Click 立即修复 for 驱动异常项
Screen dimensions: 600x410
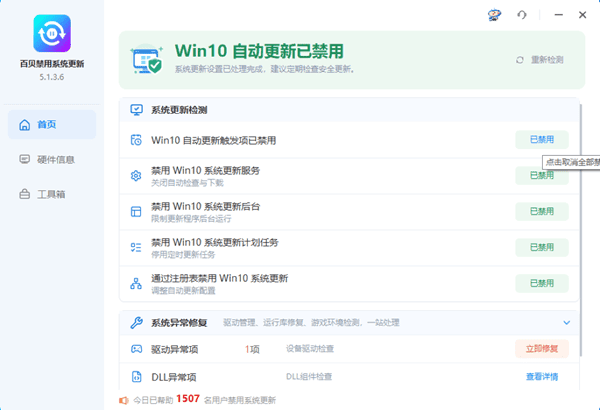(x=542, y=349)
